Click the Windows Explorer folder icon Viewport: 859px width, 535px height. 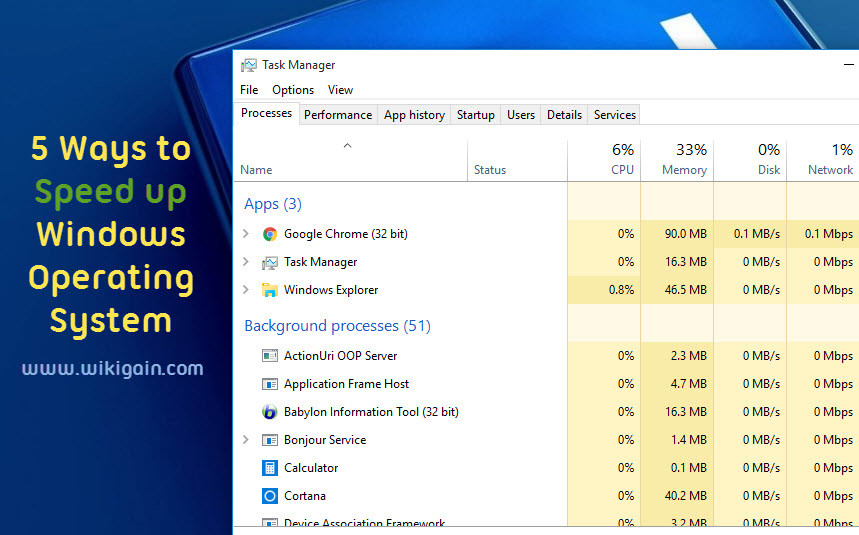coord(270,290)
